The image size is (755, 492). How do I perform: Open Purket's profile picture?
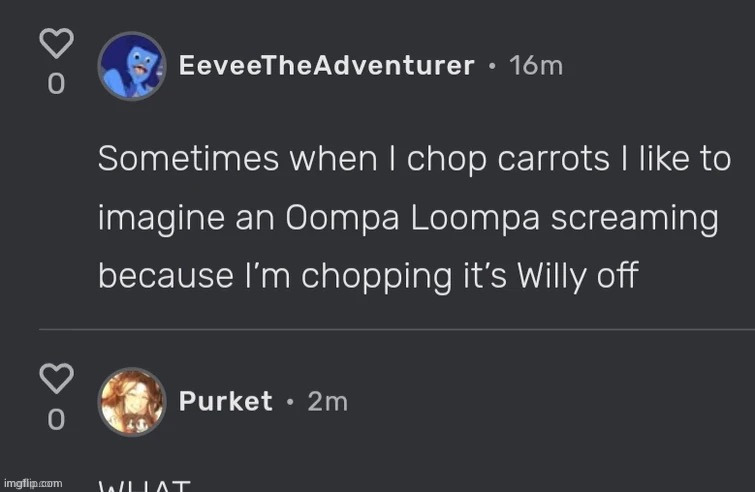coord(132,401)
